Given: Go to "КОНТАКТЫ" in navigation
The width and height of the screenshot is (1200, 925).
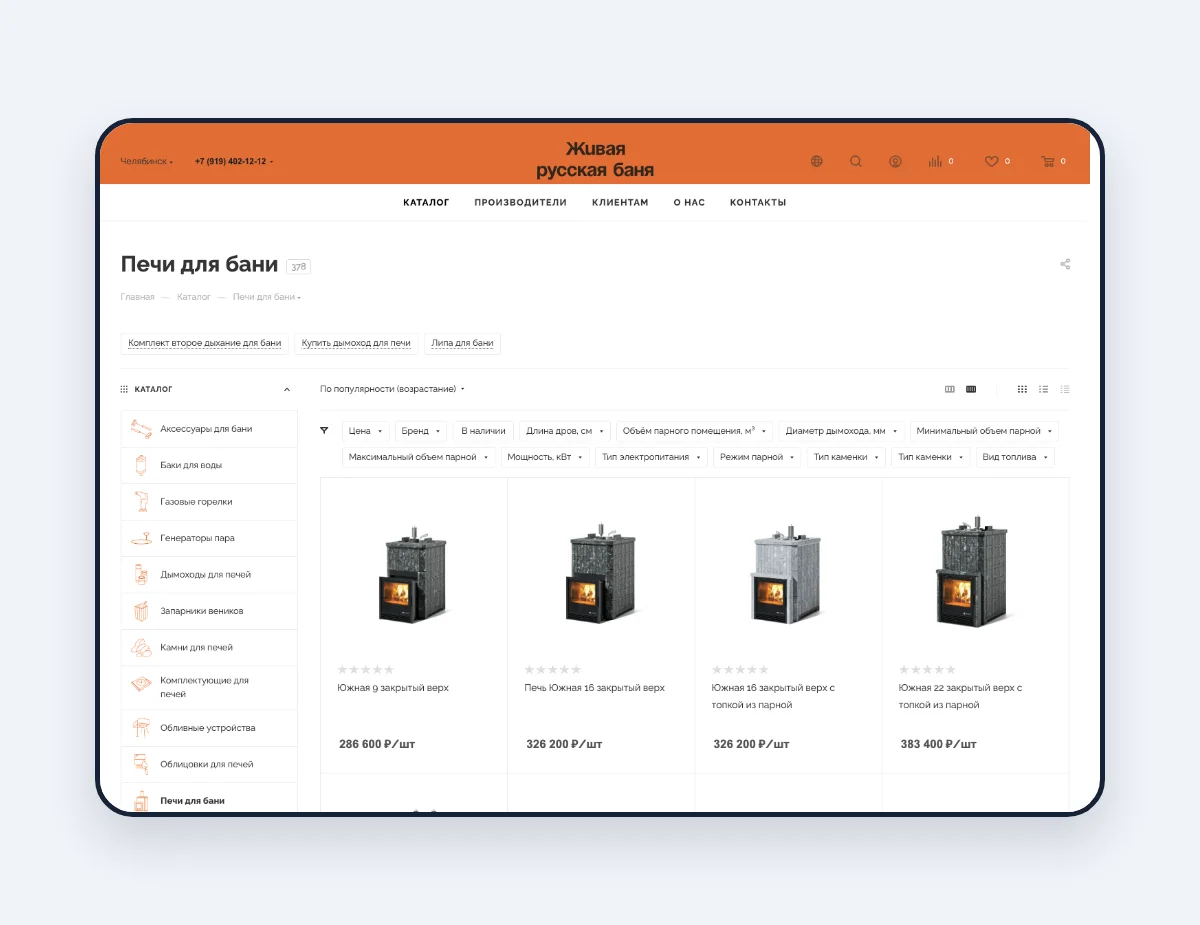Looking at the screenshot, I should pyautogui.click(x=758, y=202).
